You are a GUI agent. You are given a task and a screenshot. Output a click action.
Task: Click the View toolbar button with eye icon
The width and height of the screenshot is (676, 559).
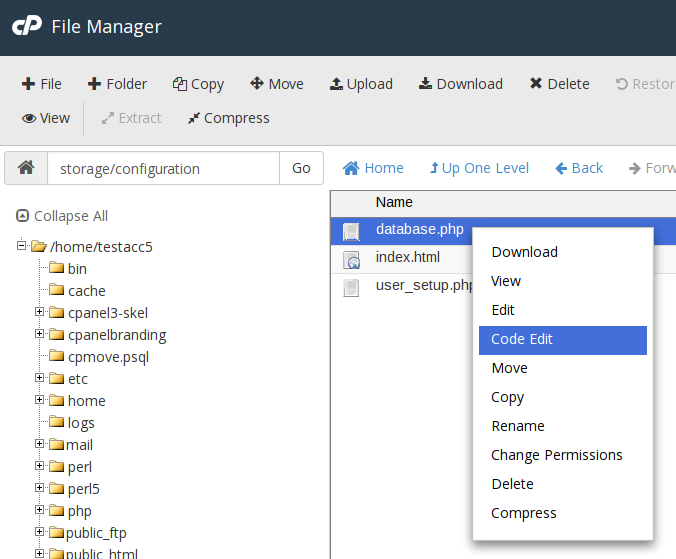click(x=46, y=118)
